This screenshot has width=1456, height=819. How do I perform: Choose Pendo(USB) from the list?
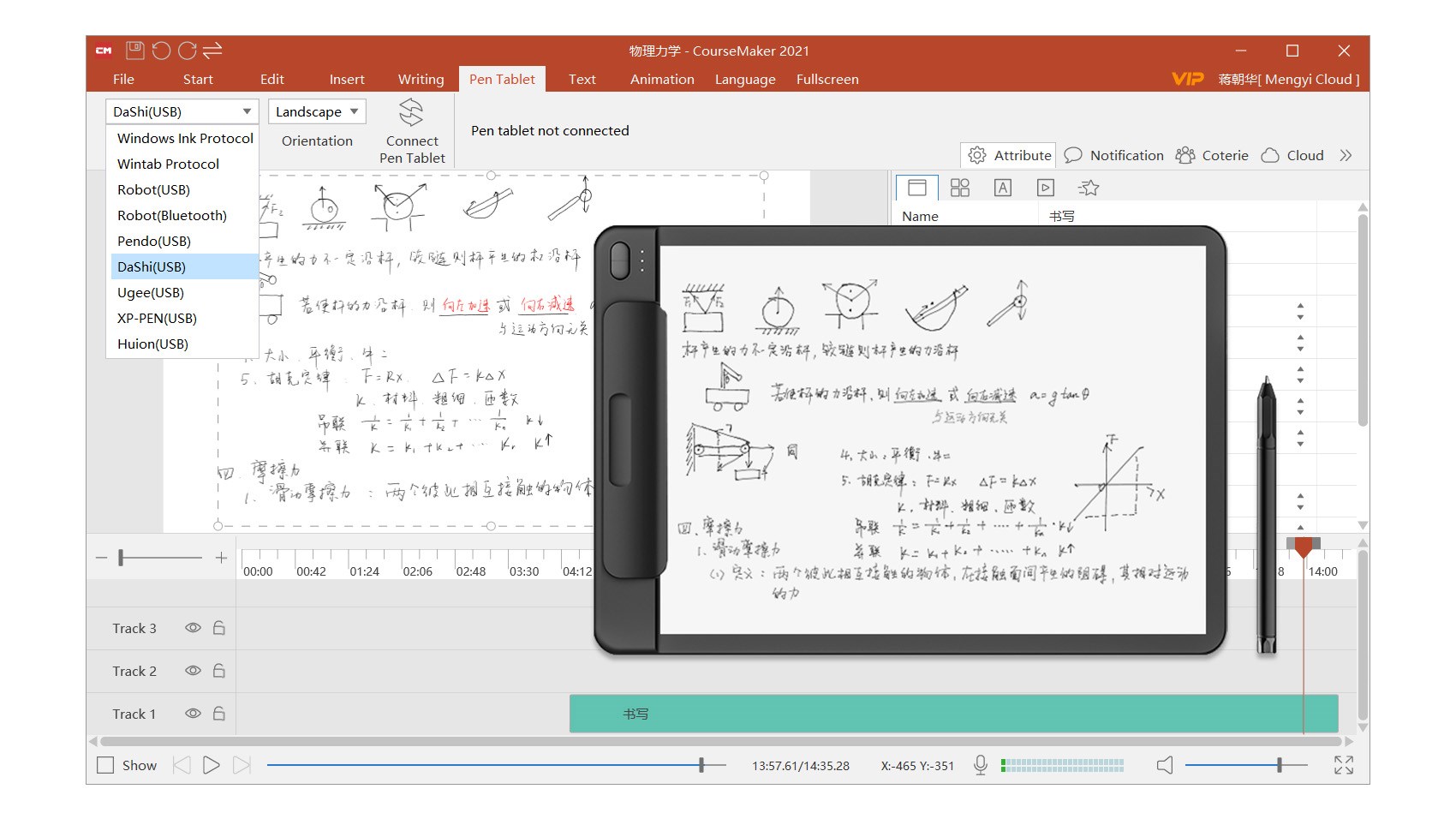coord(185,241)
